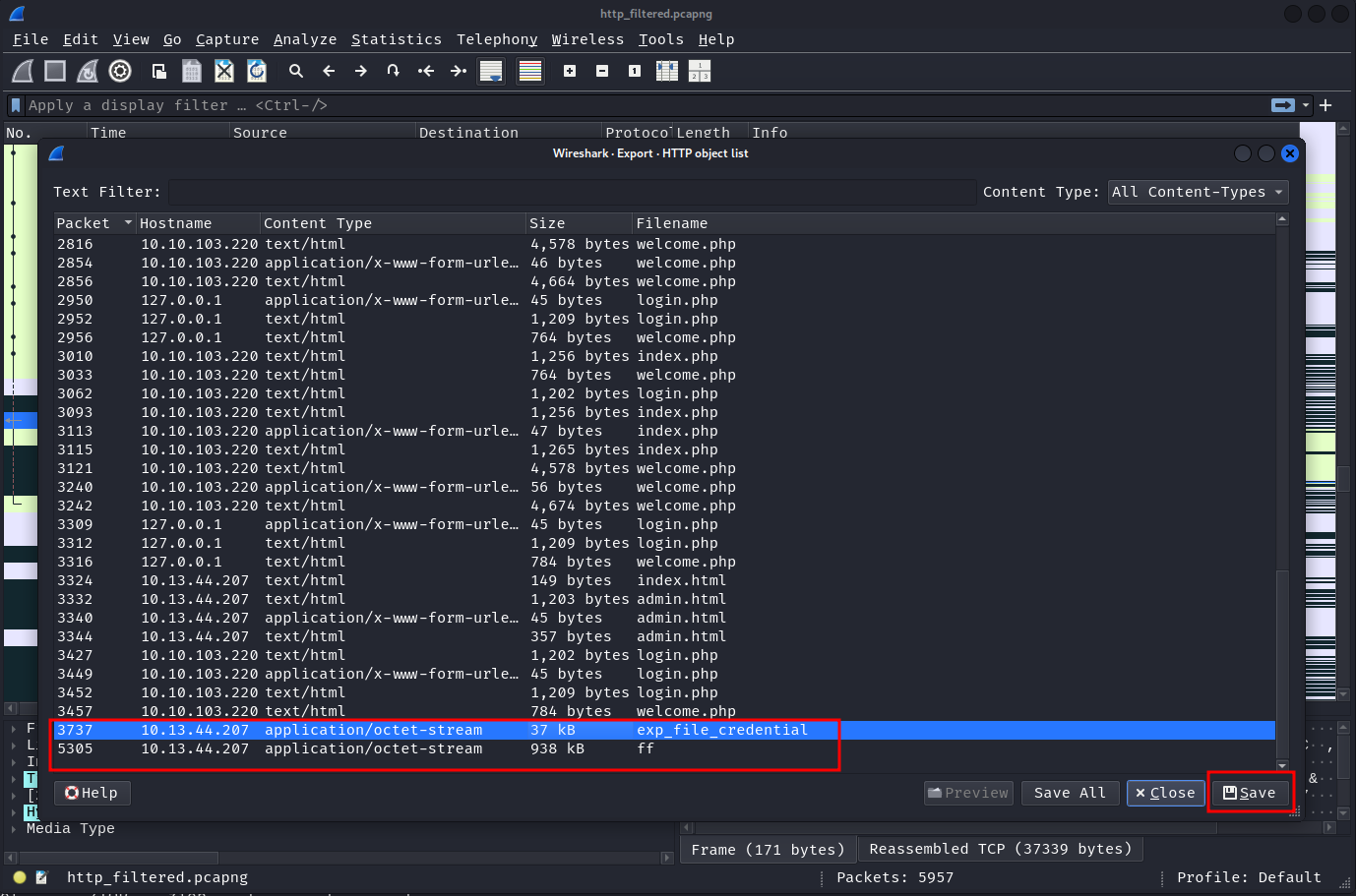Click the resize columns toolbar icon
The image size is (1356, 896).
666,71
